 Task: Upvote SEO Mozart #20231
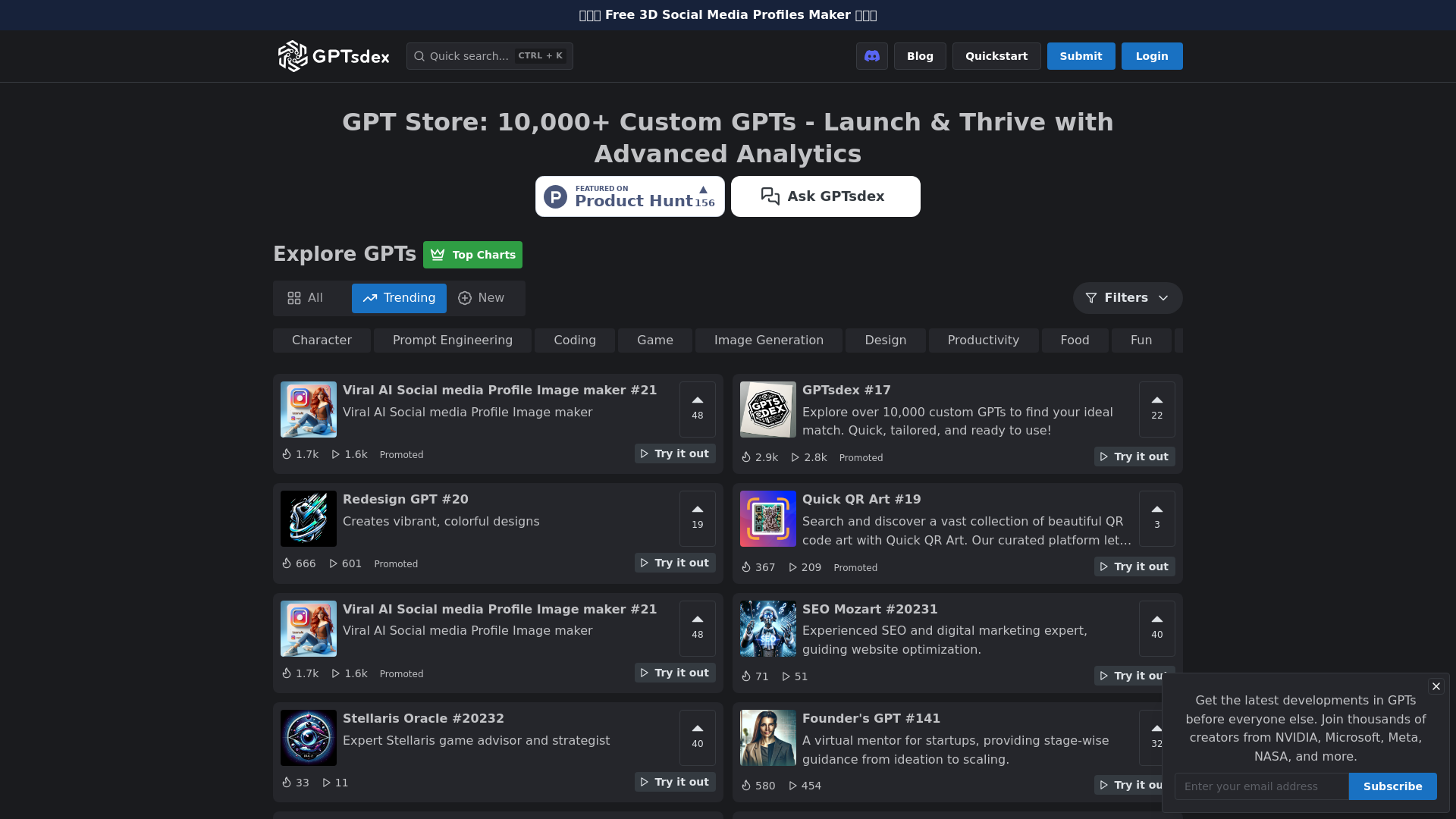[x=1156, y=629]
